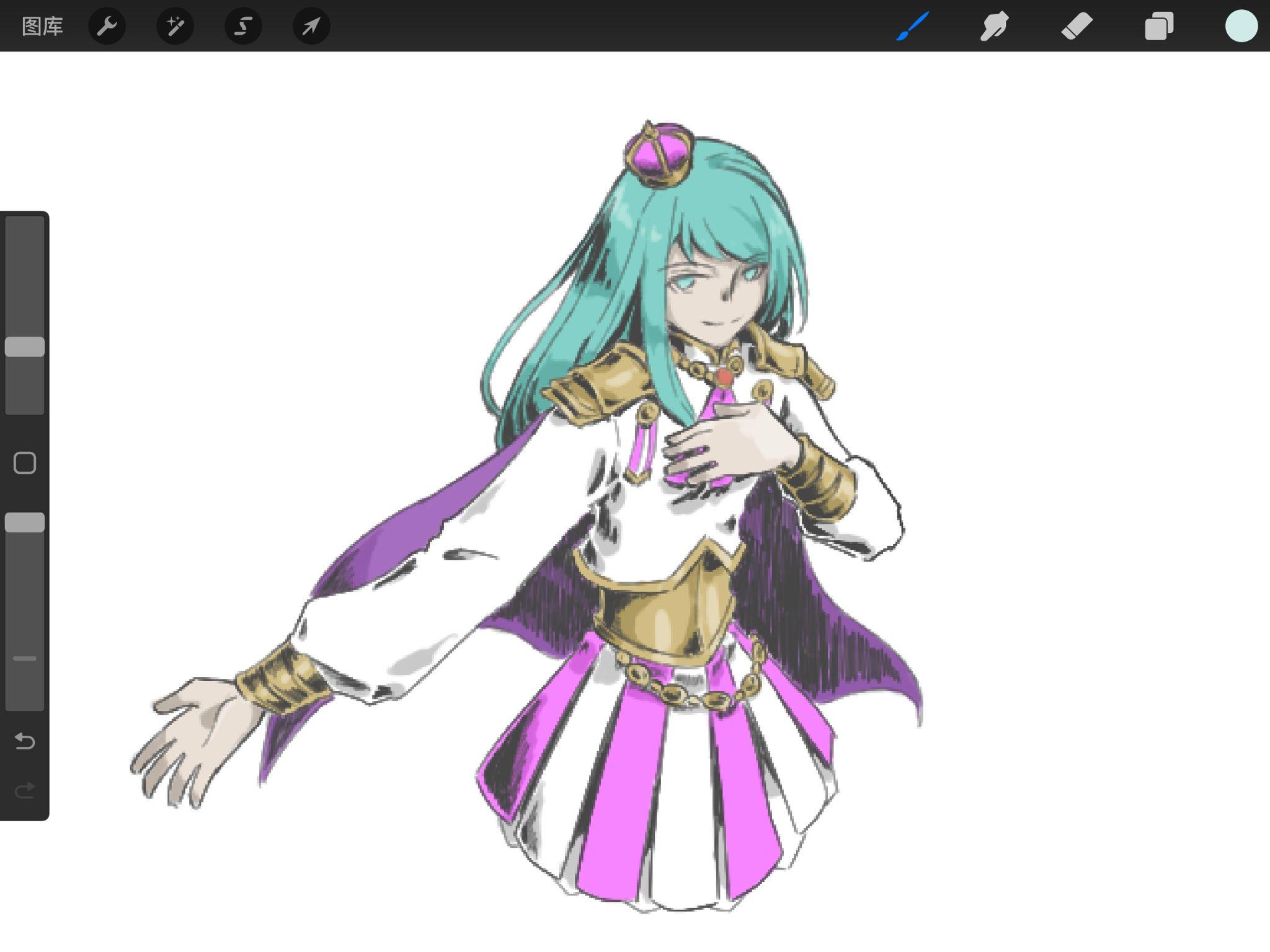1270x952 pixels.
Task: Undo the last action
Action: click(25, 741)
